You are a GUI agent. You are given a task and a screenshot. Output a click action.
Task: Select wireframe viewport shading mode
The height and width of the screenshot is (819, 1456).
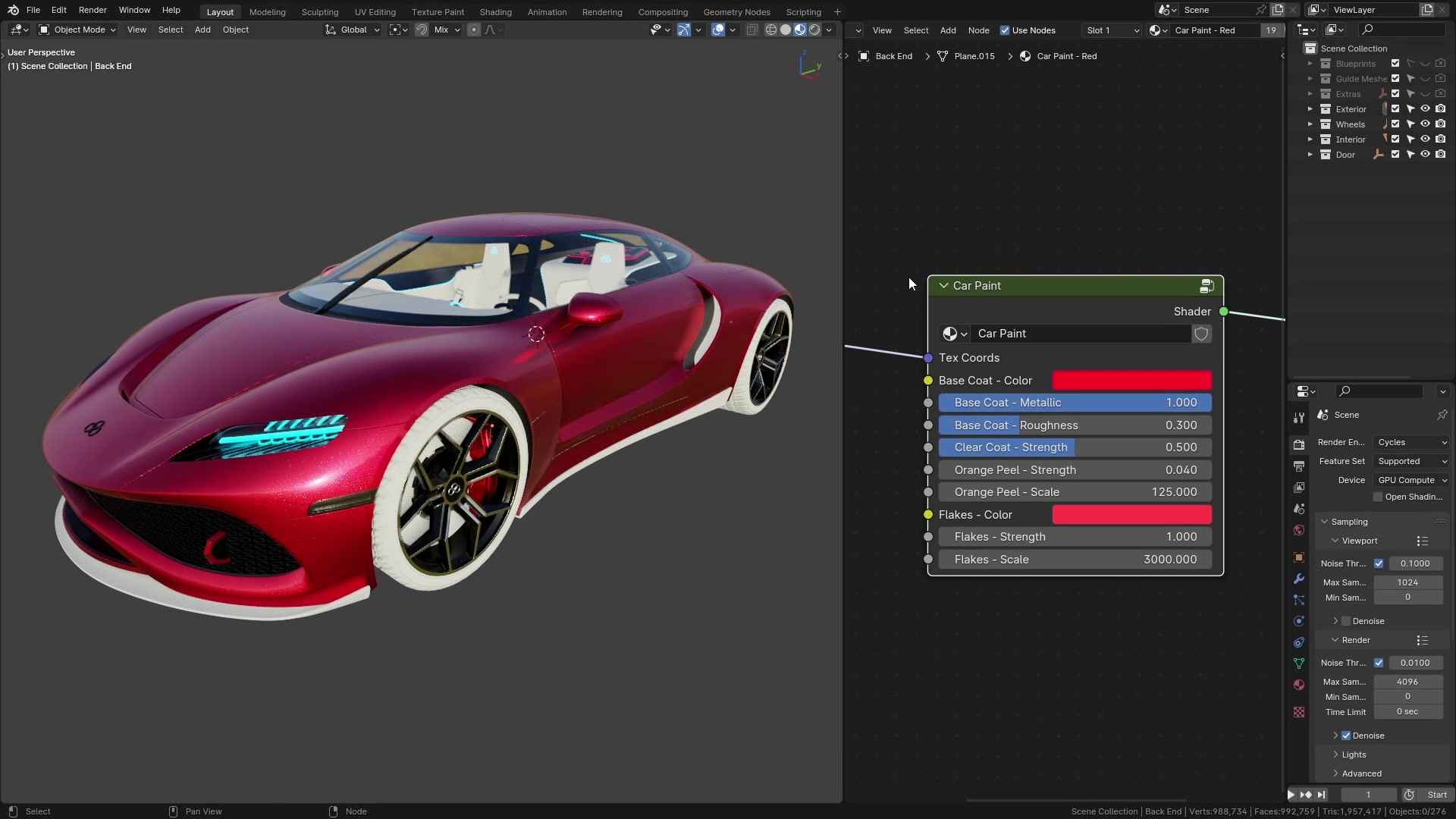[x=771, y=30]
